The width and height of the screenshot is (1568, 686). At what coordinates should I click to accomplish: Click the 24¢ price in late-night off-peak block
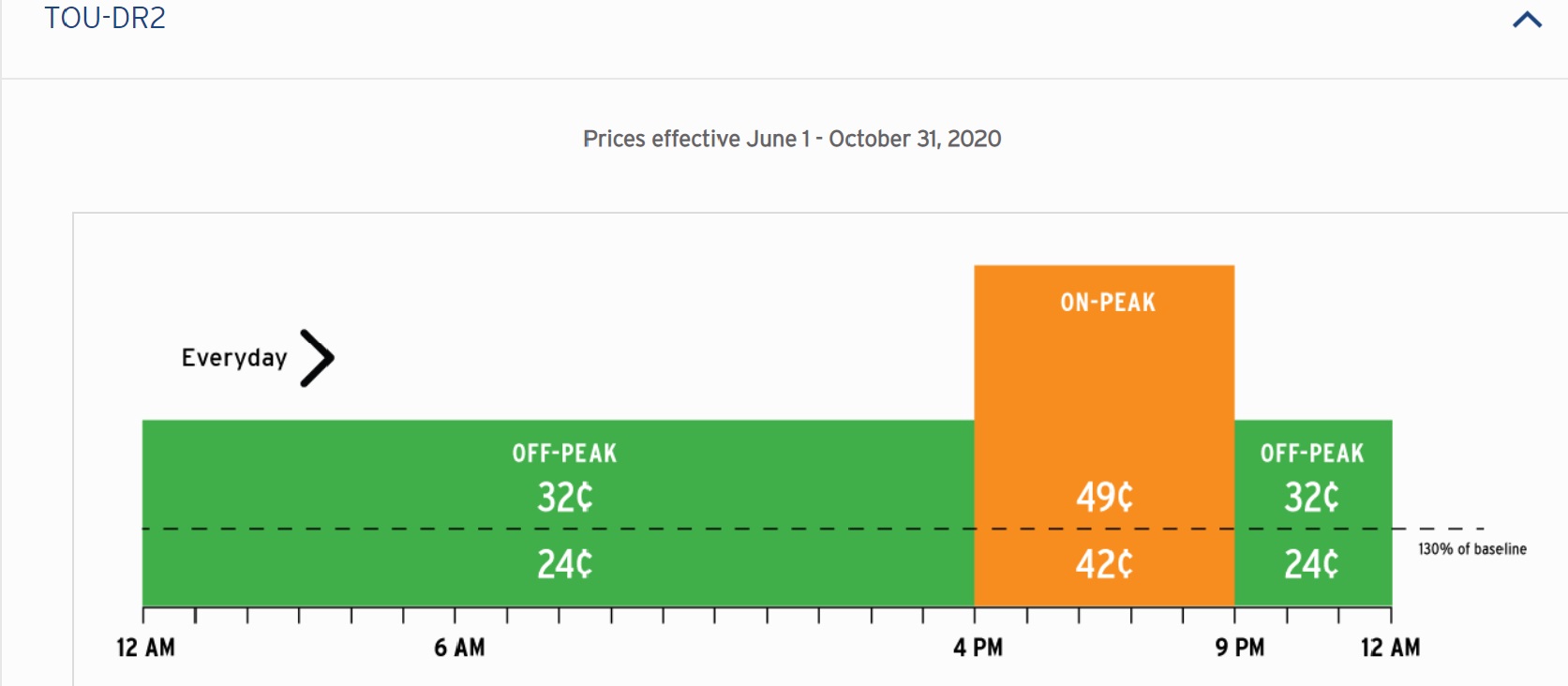(x=1312, y=564)
